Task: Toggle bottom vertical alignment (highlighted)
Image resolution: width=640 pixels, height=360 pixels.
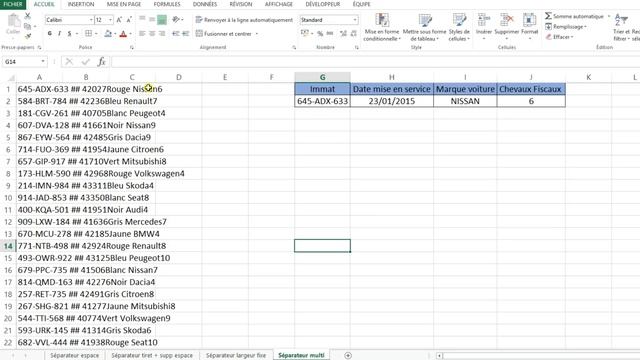Action: pos(162,19)
